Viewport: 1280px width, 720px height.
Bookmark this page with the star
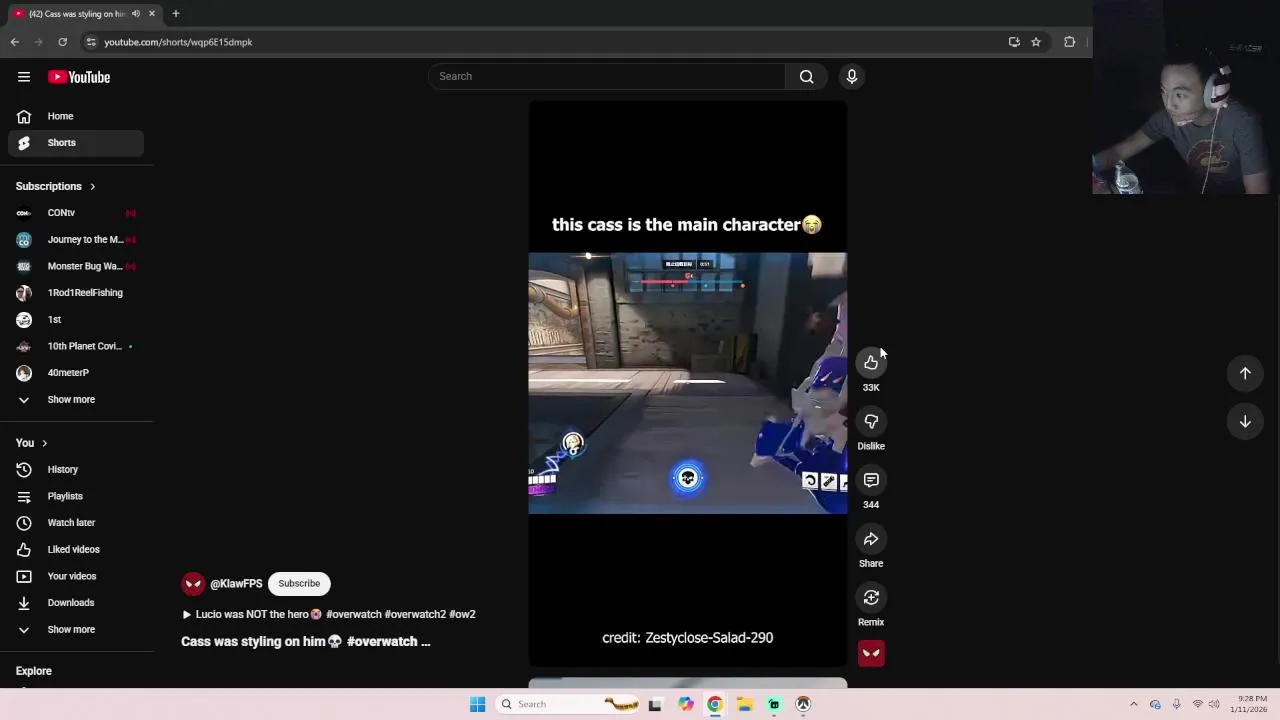tap(1036, 42)
